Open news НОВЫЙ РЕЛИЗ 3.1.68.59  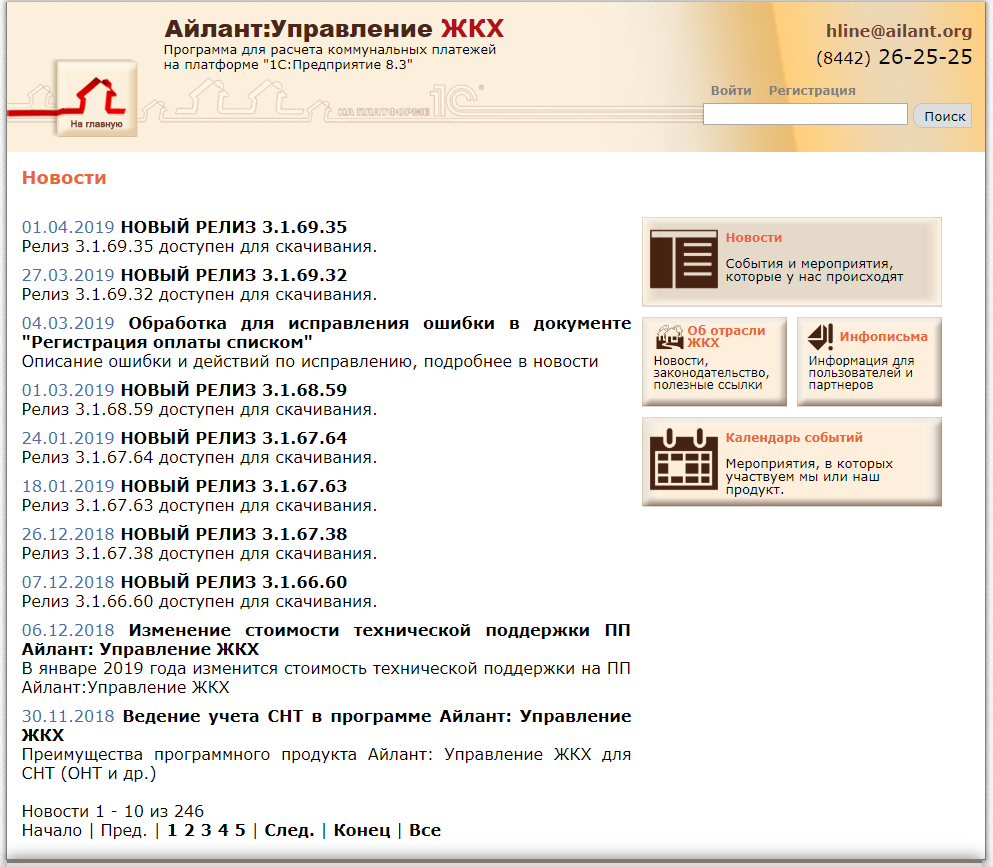(x=234, y=389)
